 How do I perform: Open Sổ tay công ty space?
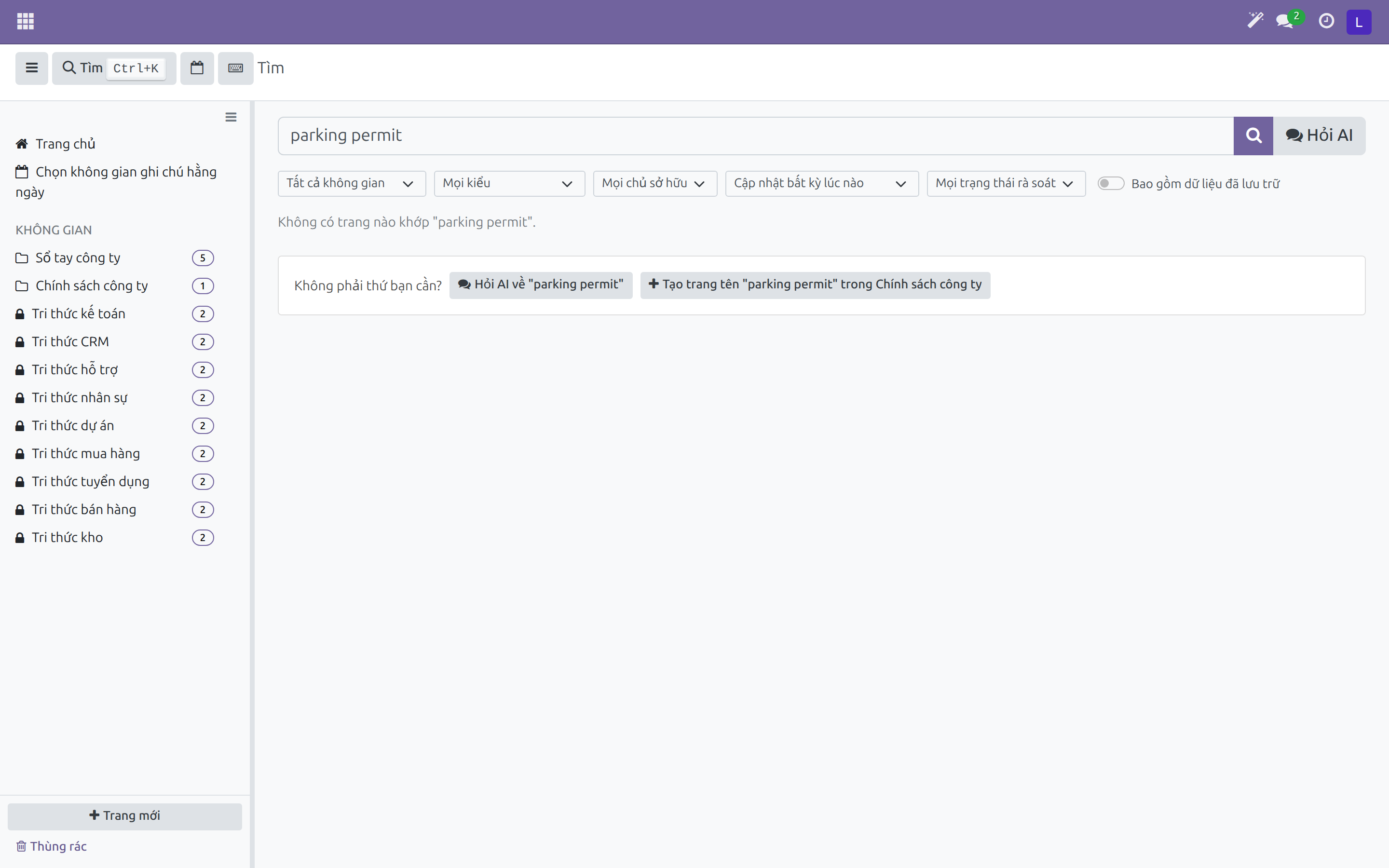click(x=78, y=258)
